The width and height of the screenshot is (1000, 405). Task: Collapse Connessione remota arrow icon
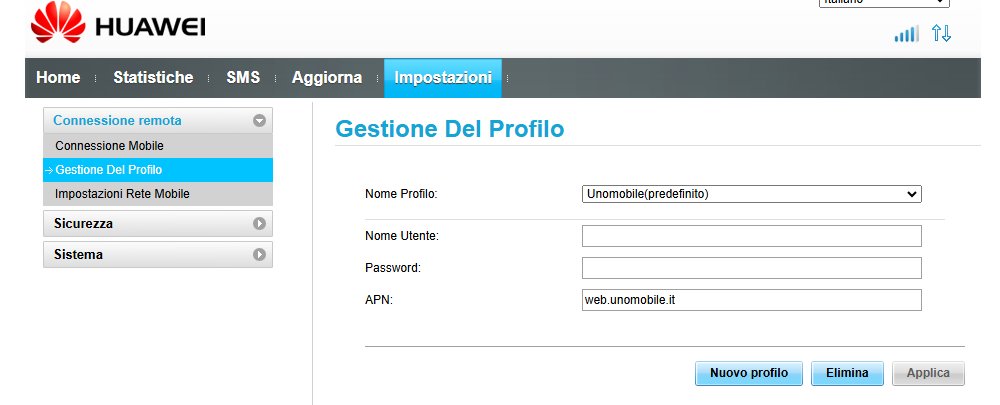click(x=259, y=121)
